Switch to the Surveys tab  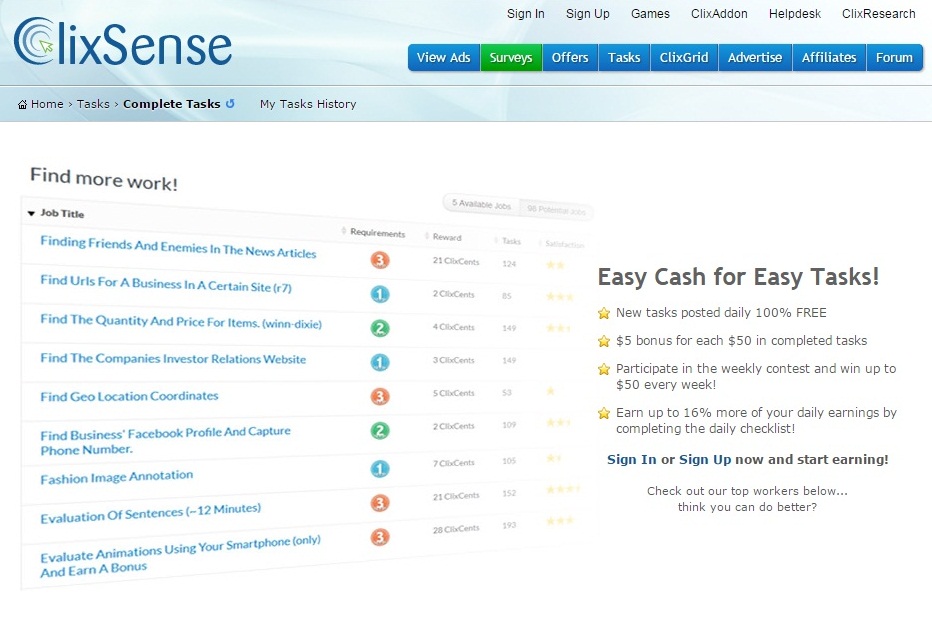click(510, 58)
